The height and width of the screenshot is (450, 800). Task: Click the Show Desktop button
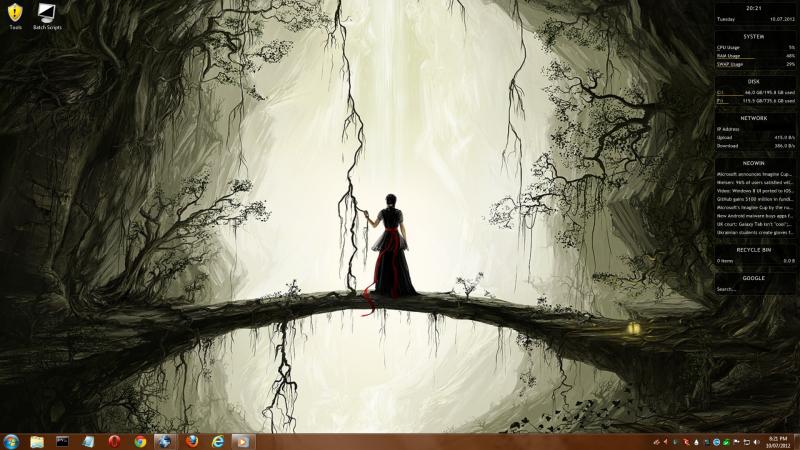796,442
